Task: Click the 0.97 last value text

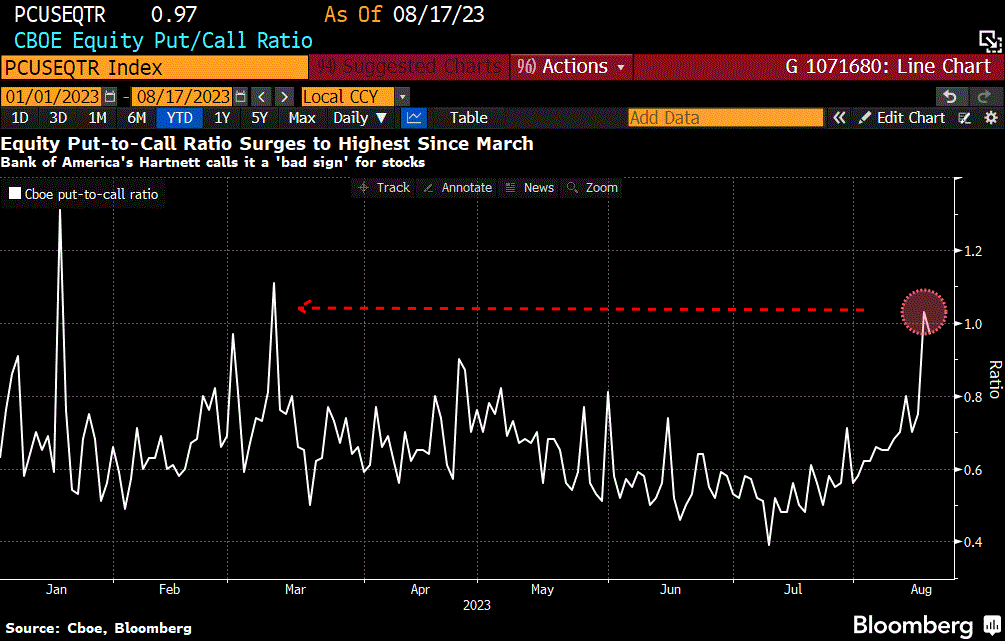Action: coord(174,14)
